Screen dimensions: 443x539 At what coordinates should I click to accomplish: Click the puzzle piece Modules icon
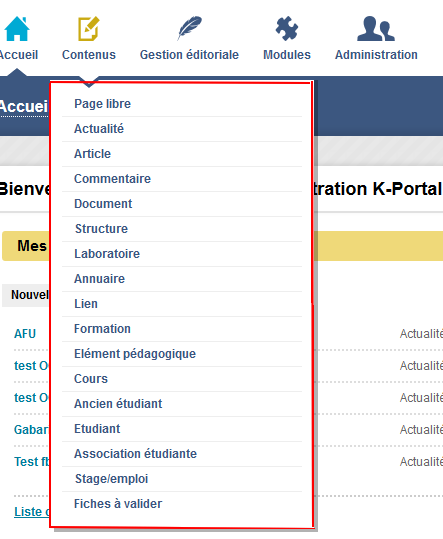pos(287,28)
